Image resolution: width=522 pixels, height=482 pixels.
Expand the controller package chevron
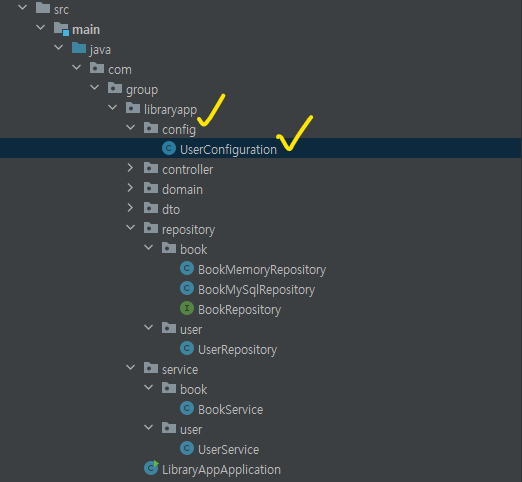tap(130, 168)
